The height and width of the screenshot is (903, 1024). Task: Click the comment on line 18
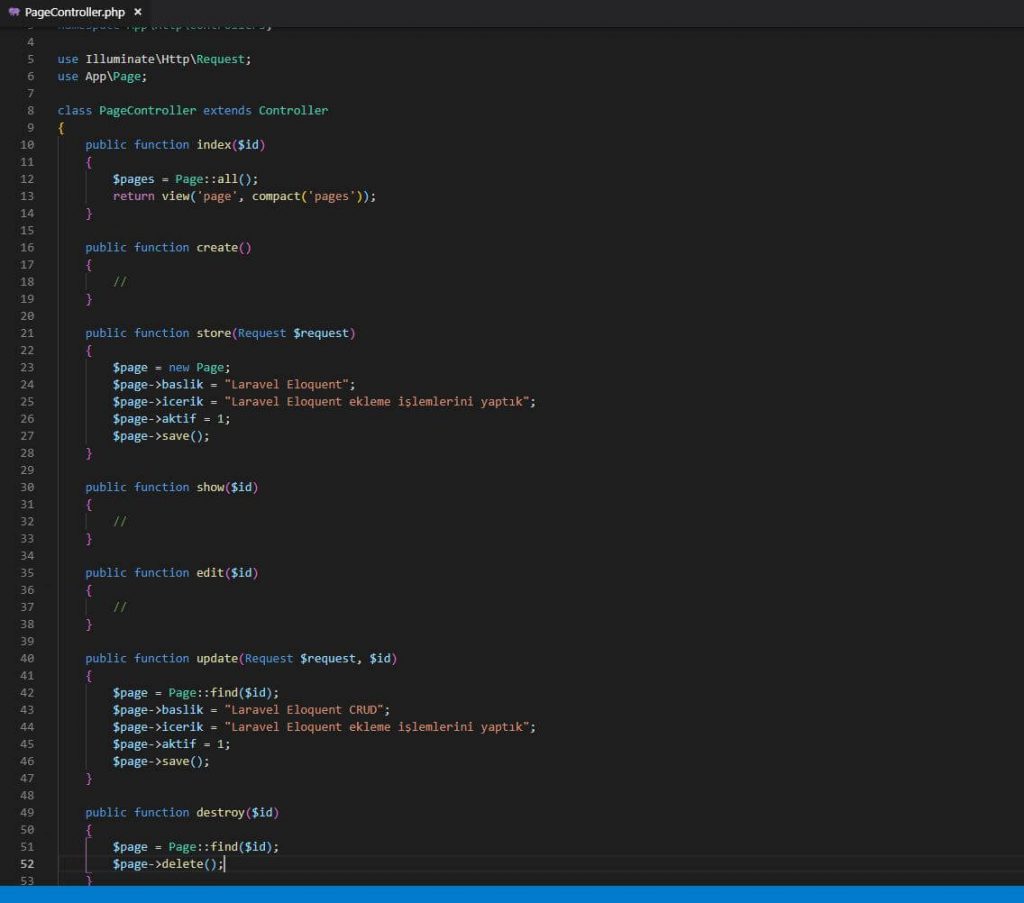click(x=120, y=281)
